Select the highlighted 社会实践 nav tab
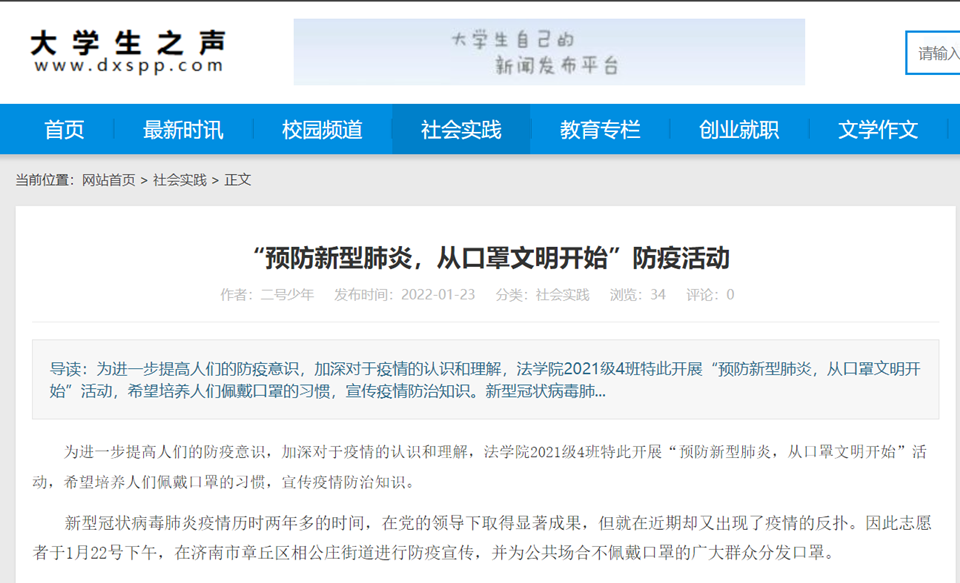Image resolution: width=960 pixels, height=583 pixels. point(461,129)
